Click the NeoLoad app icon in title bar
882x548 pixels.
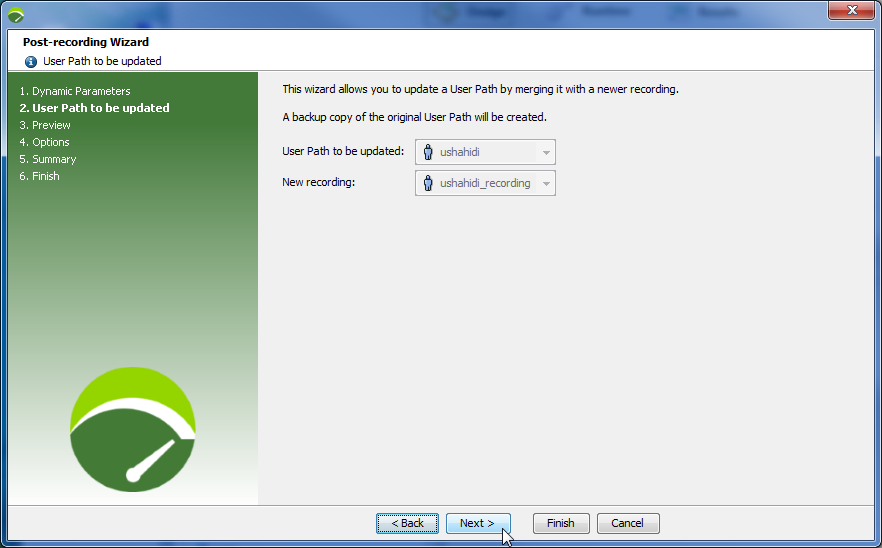[15, 14]
